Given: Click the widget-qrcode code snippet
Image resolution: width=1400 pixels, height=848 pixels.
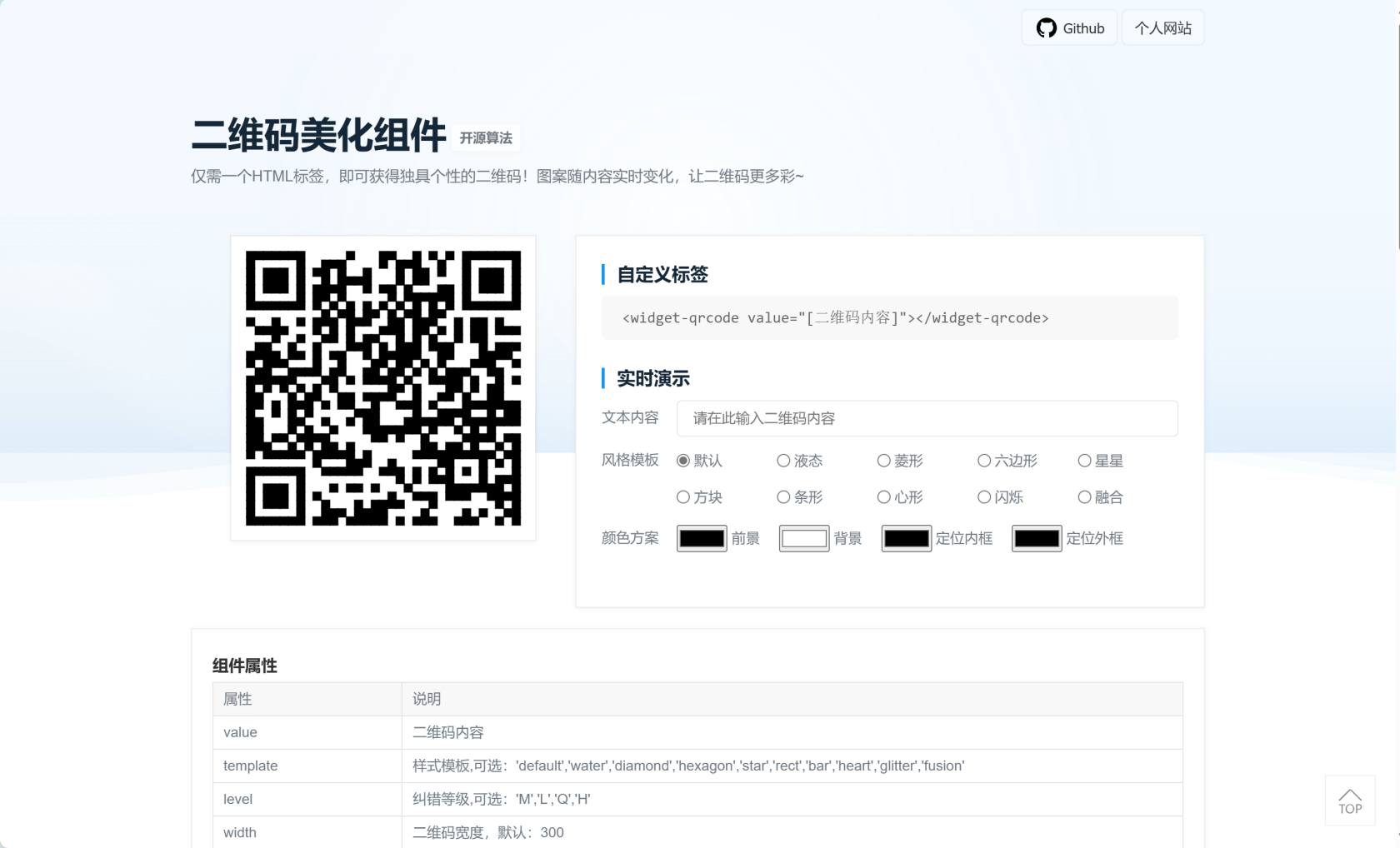Looking at the screenshot, I should pos(890,317).
